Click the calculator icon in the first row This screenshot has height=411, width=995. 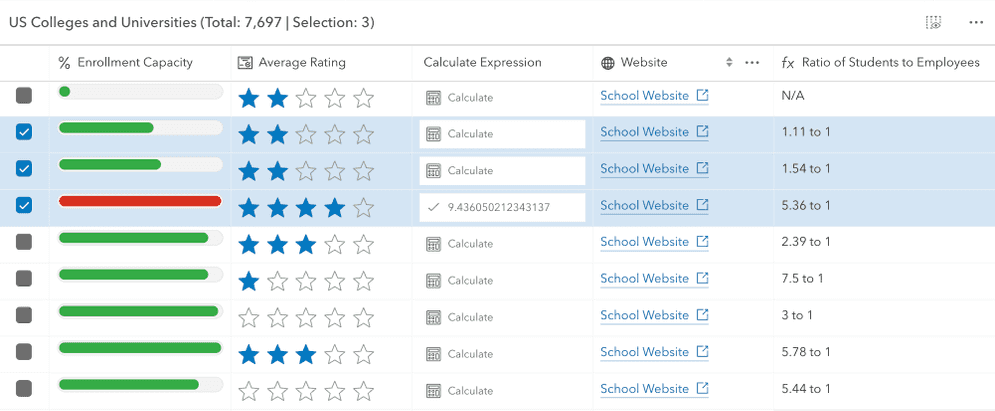click(434, 98)
